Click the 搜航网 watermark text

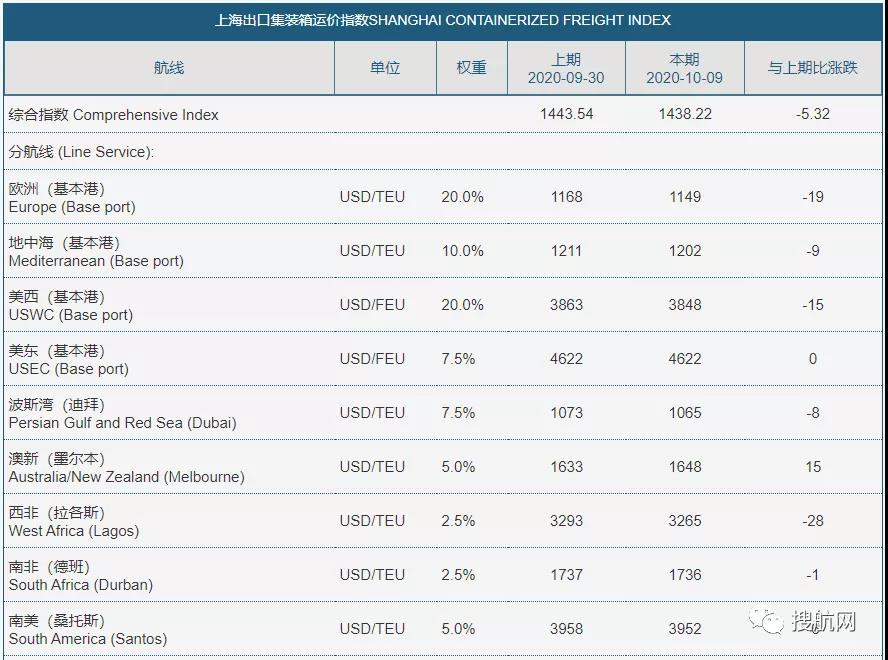(824, 622)
